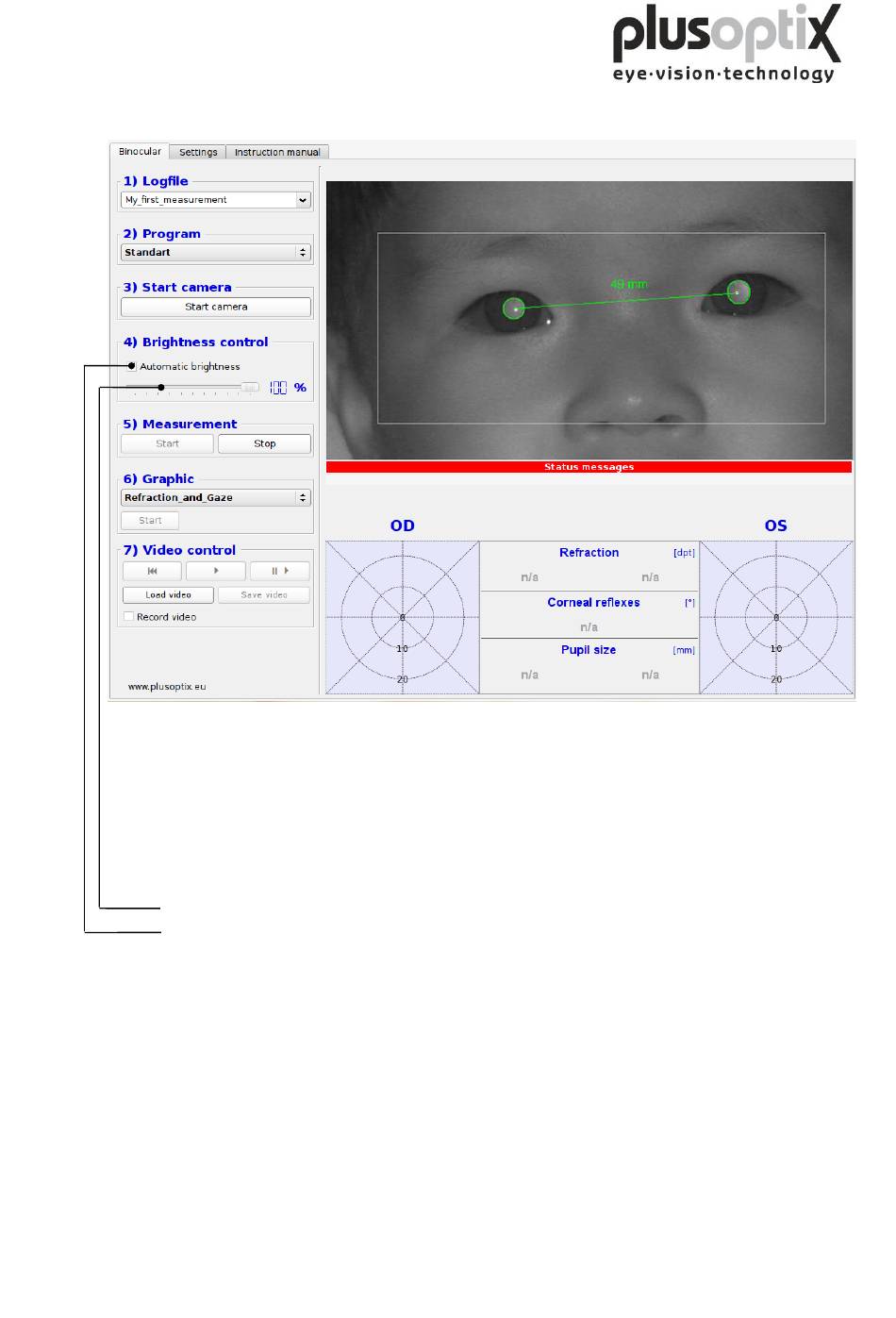Enable the Record video checkbox

[129, 617]
